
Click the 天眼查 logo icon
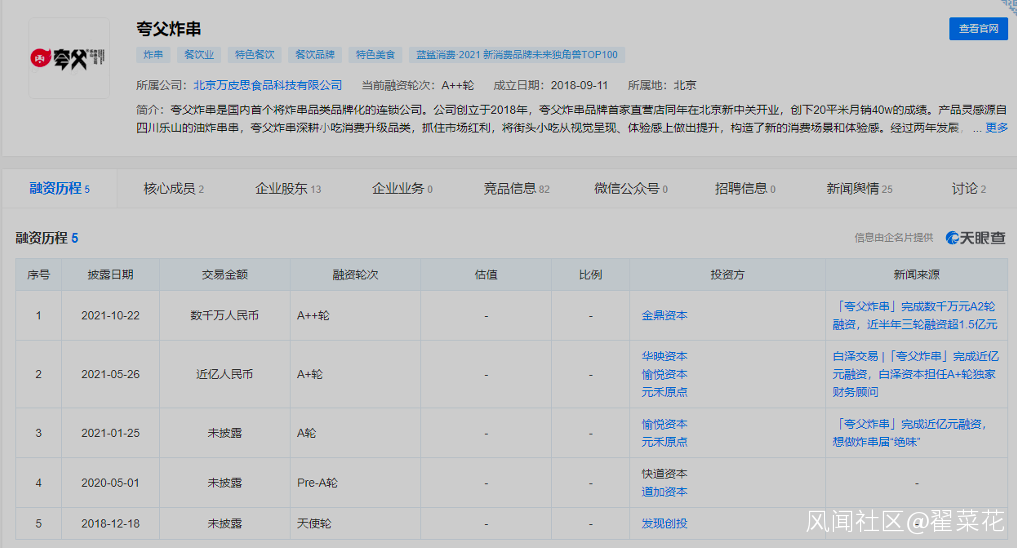[x=975, y=238]
